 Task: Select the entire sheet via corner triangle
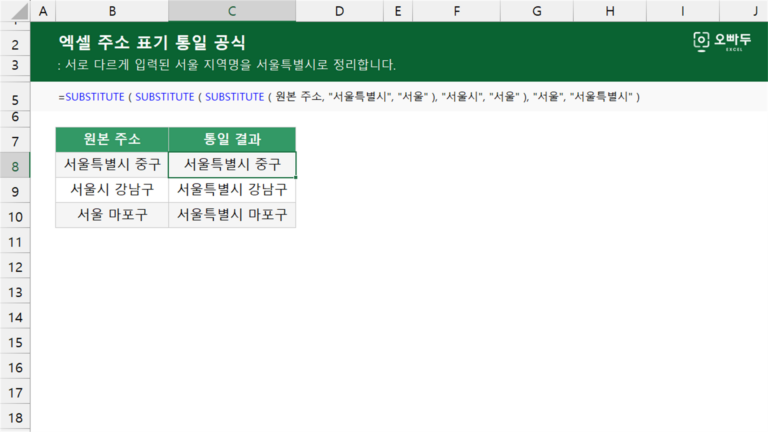coord(16,11)
